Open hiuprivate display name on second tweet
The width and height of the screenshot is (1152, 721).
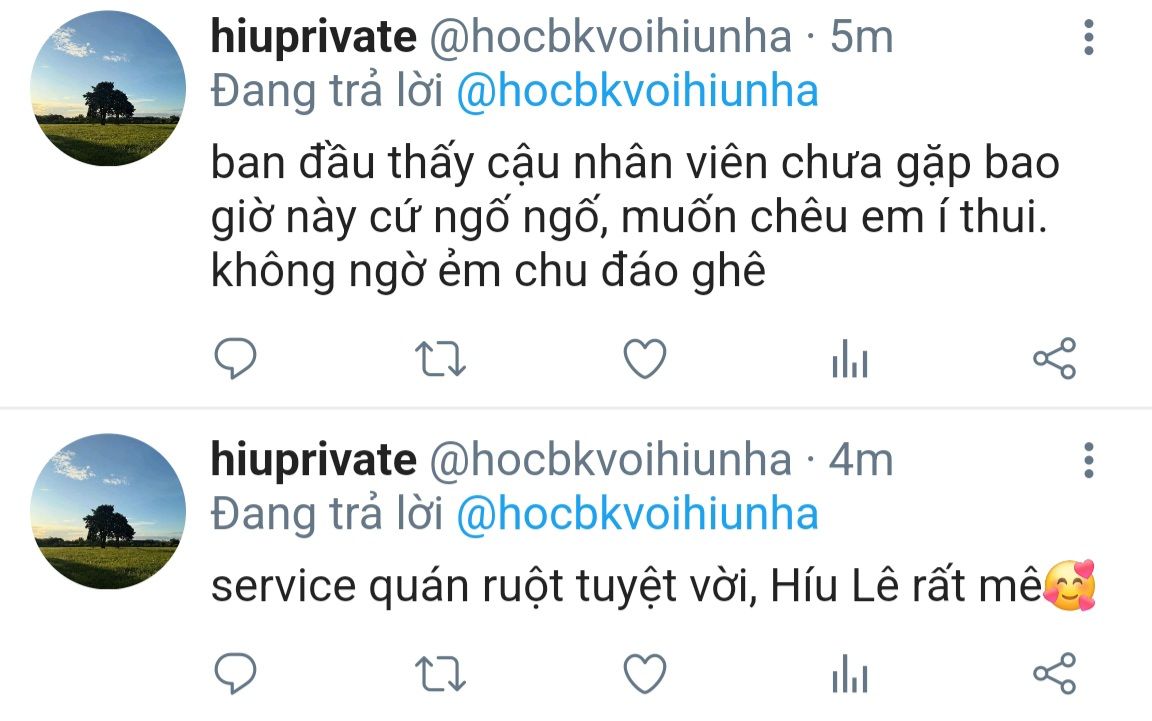(314, 460)
